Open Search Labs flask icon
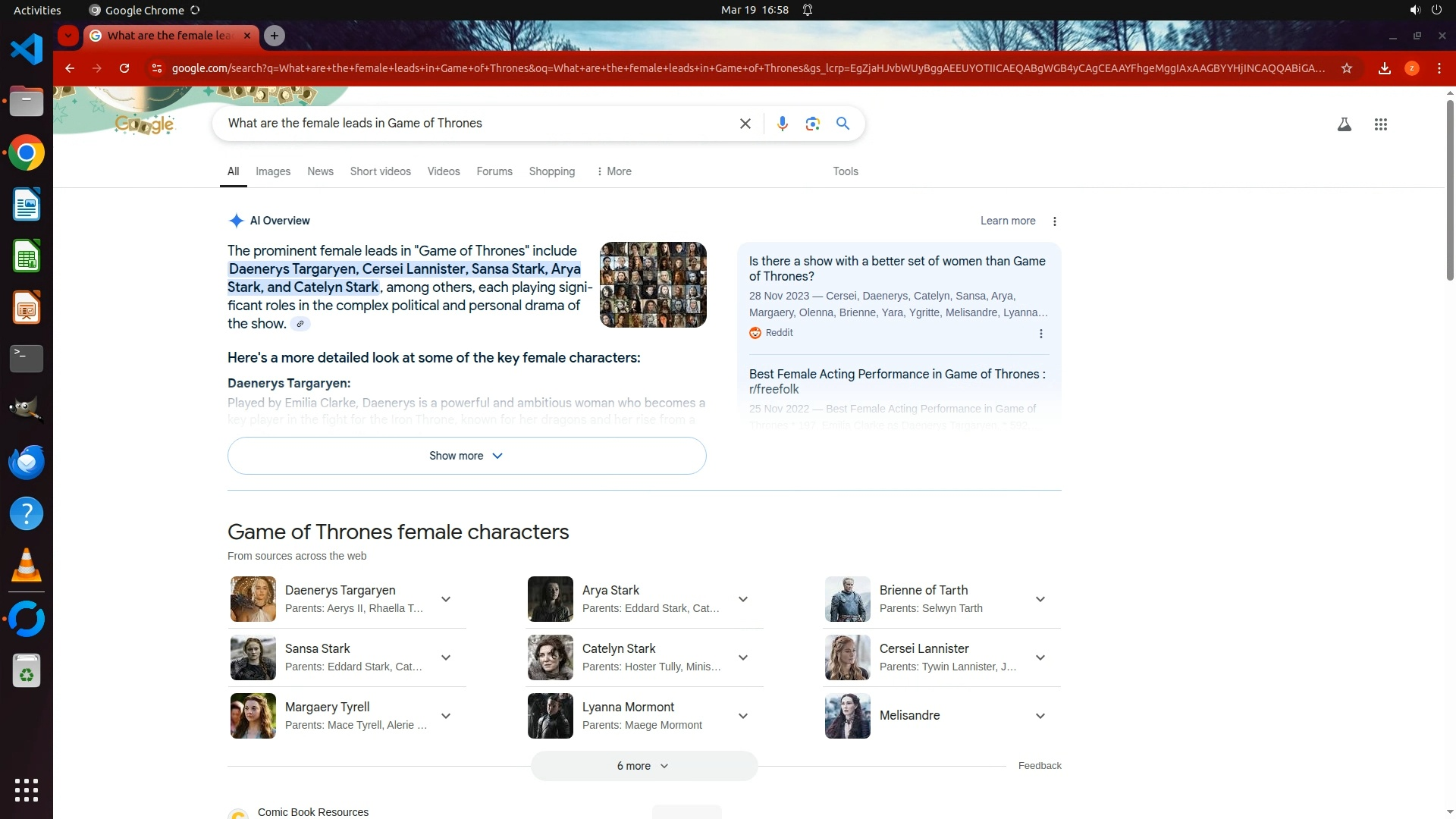Viewport: 1456px width, 819px height. (x=1344, y=124)
